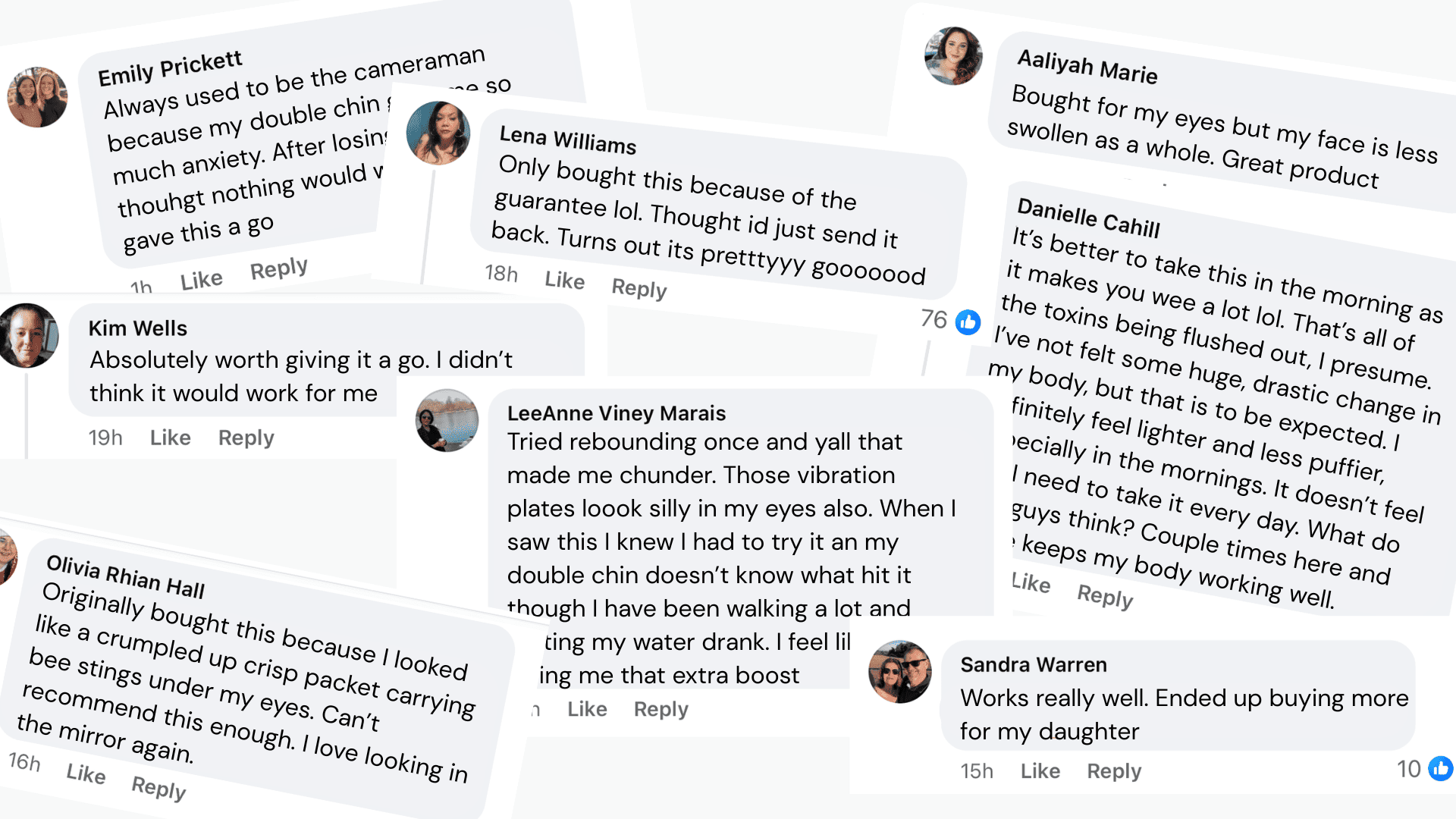
Task: Like Kim Wells' comment
Action: pos(170,438)
